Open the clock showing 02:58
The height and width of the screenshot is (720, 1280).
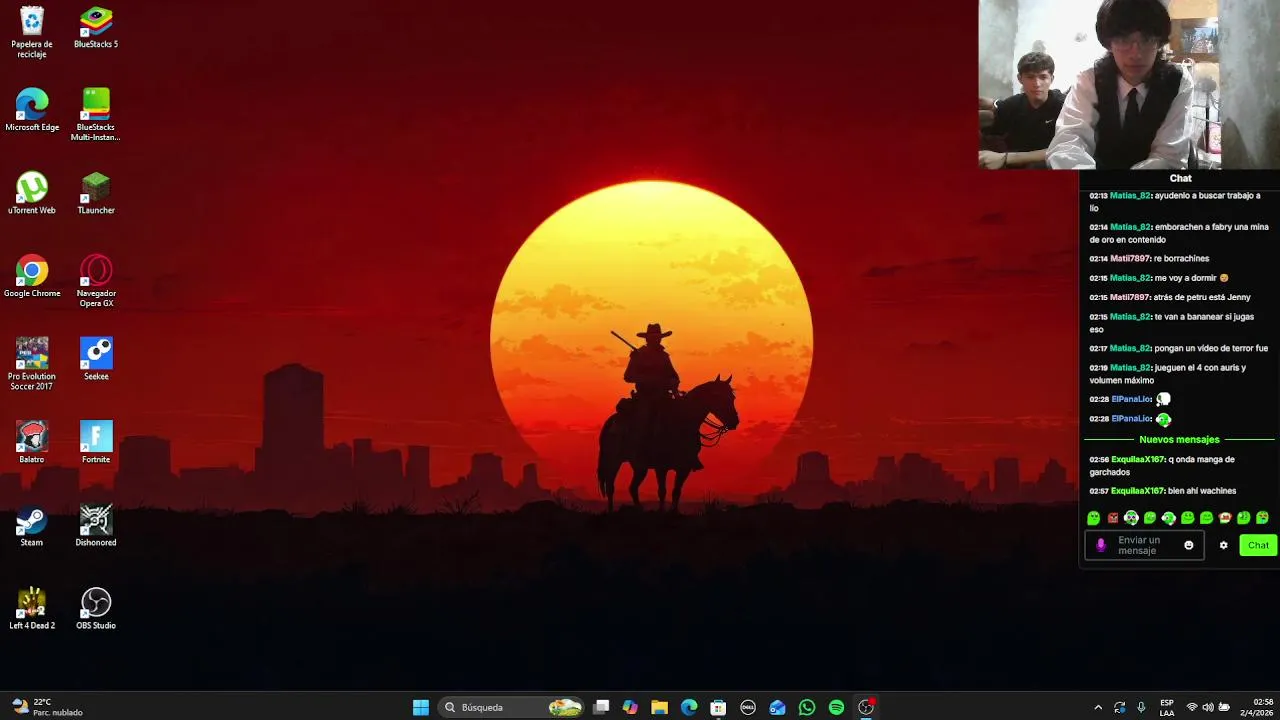tap(1258, 707)
